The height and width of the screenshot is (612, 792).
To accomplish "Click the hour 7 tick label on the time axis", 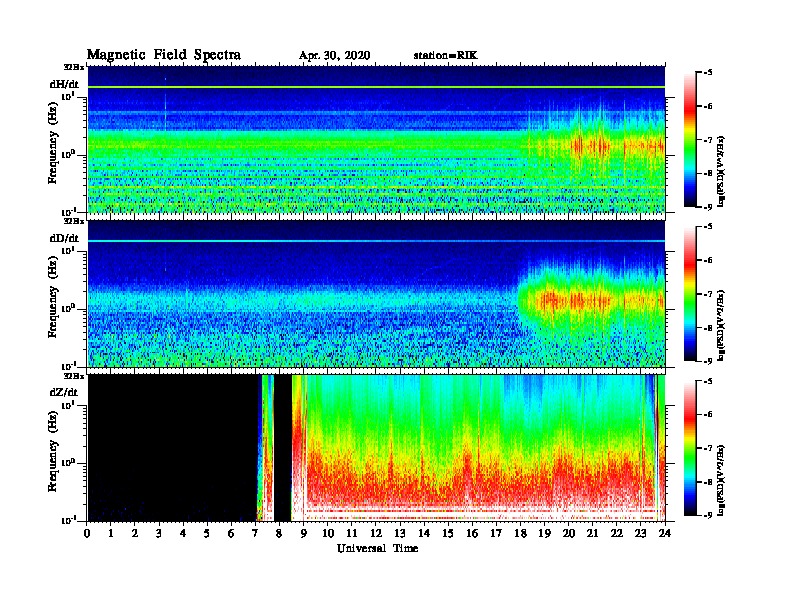I will [x=255, y=533].
